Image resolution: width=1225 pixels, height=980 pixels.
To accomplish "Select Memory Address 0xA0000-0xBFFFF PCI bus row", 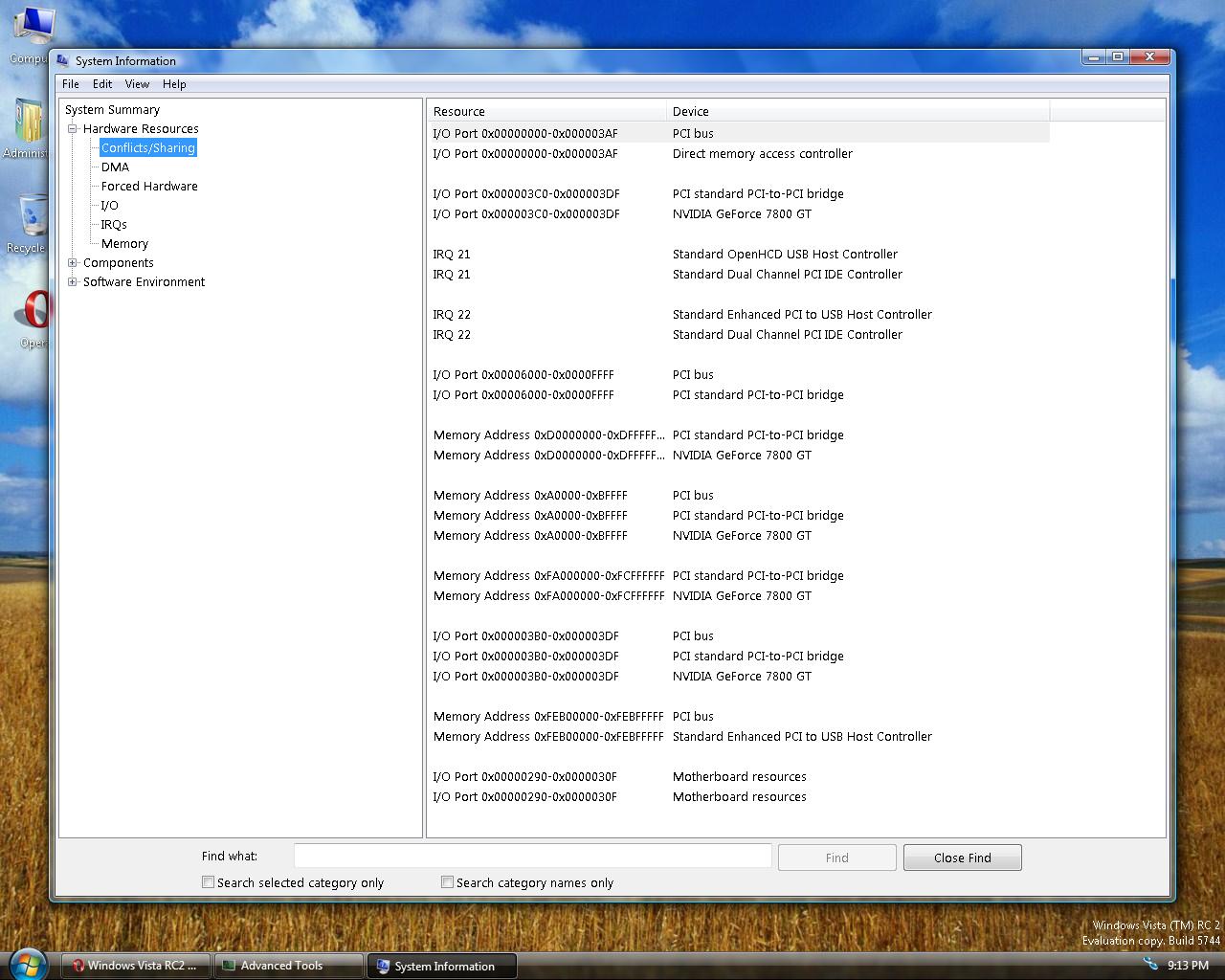I will (739, 495).
